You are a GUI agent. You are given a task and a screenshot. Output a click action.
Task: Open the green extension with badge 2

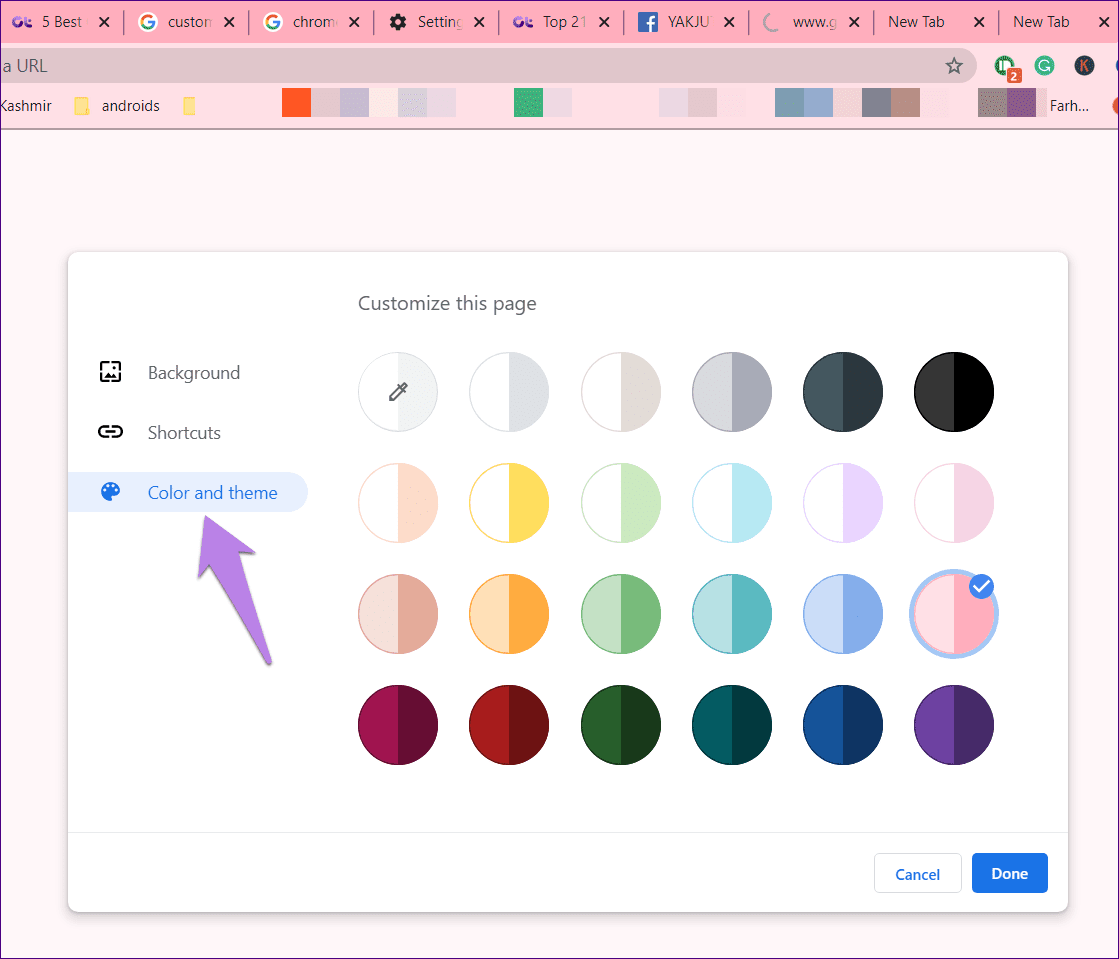coord(1006,68)
